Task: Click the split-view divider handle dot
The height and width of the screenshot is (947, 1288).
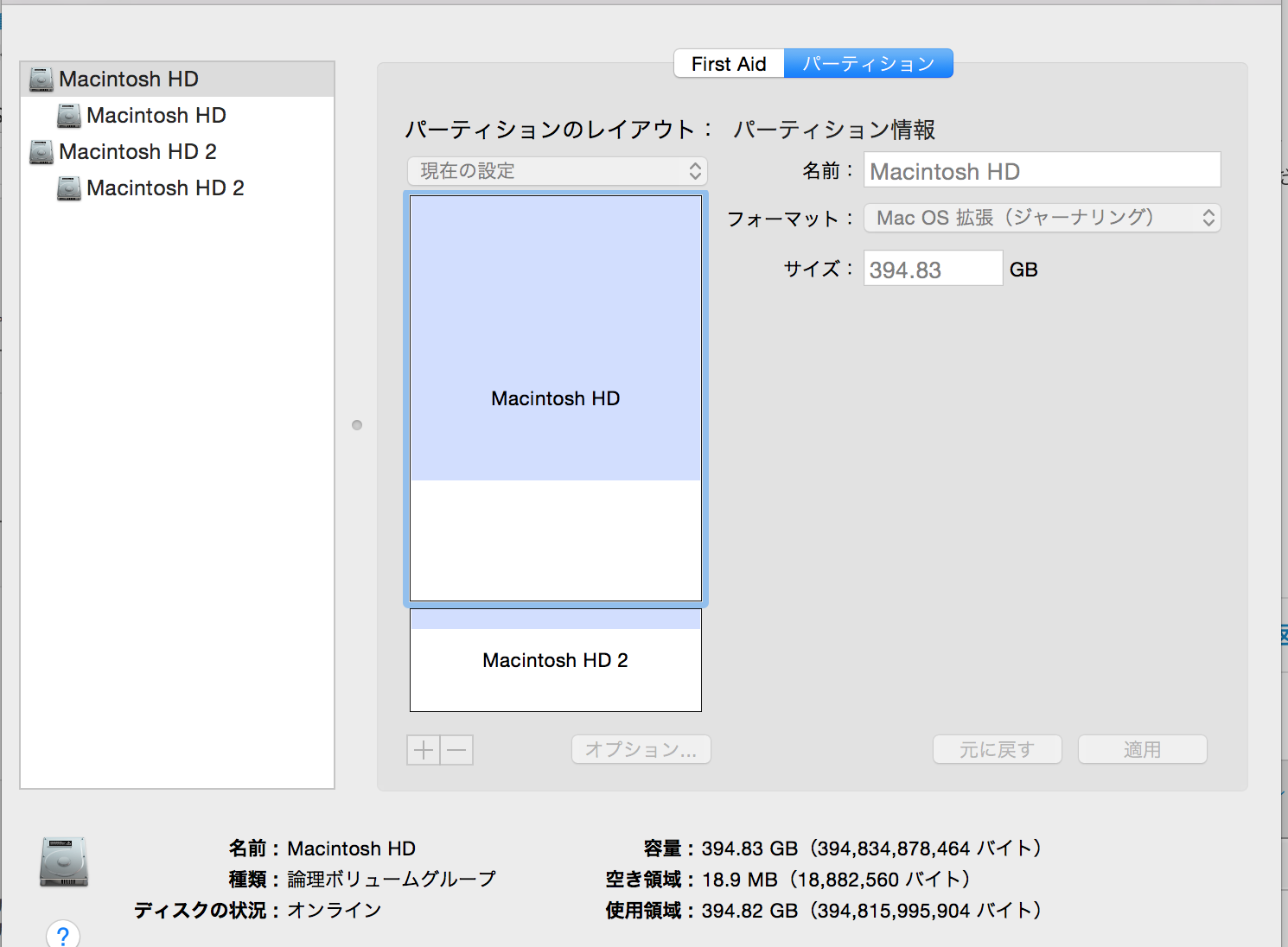Action: coord(357,425)
